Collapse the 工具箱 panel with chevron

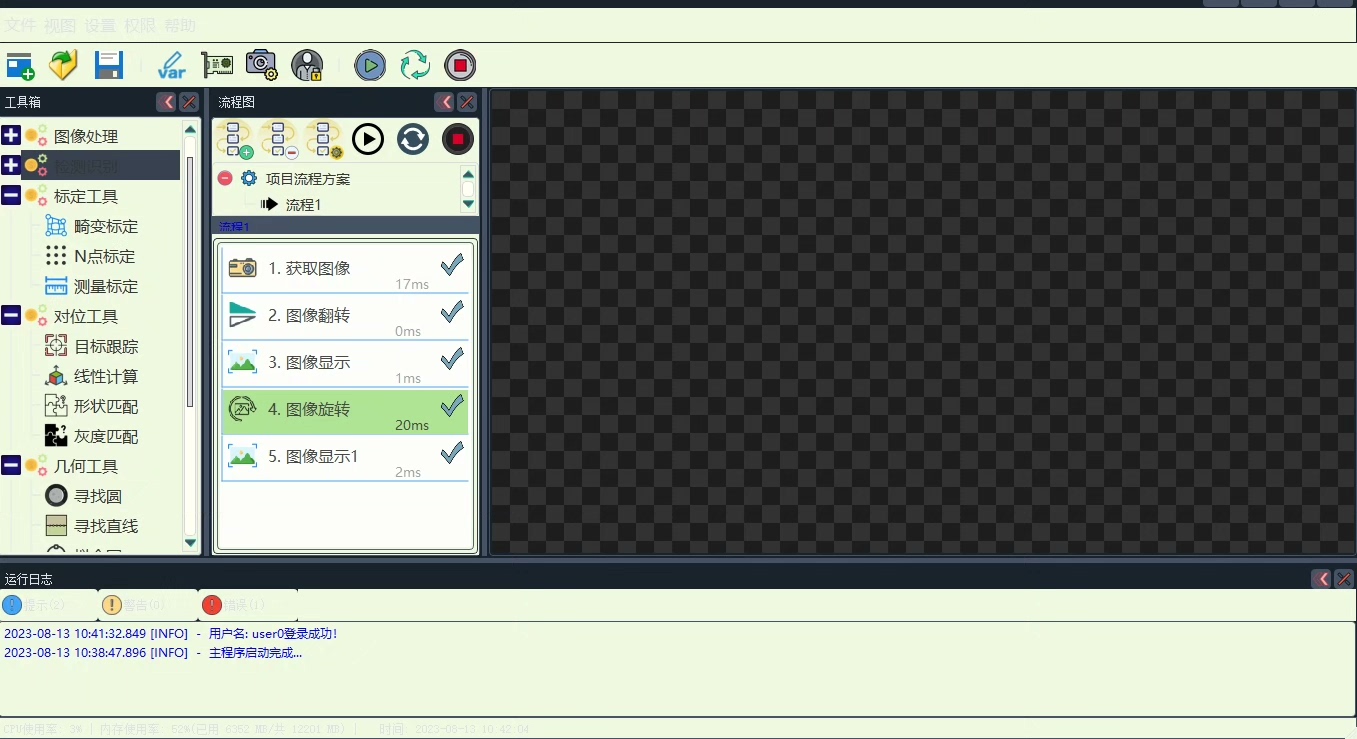click(167, 102)
